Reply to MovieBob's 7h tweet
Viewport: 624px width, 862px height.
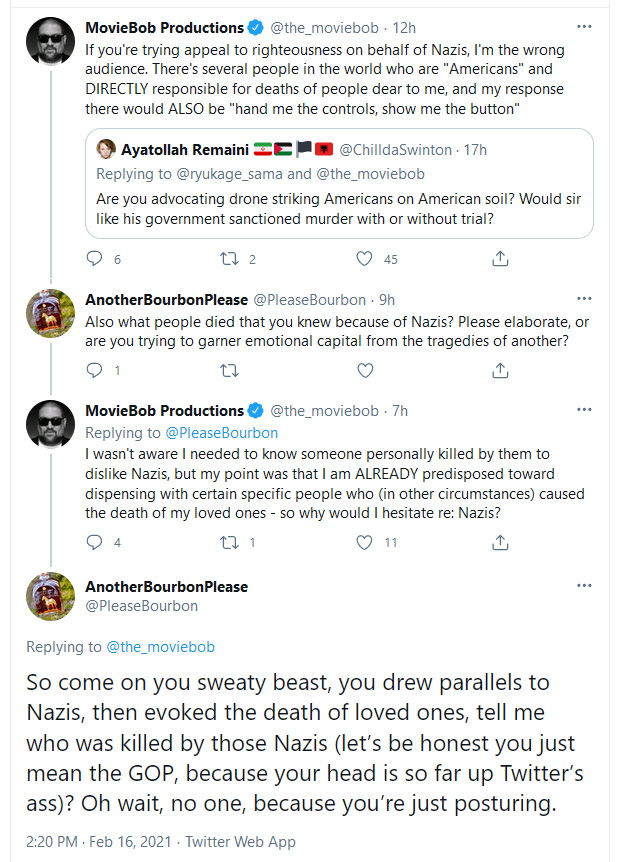[x=95, y=542]
